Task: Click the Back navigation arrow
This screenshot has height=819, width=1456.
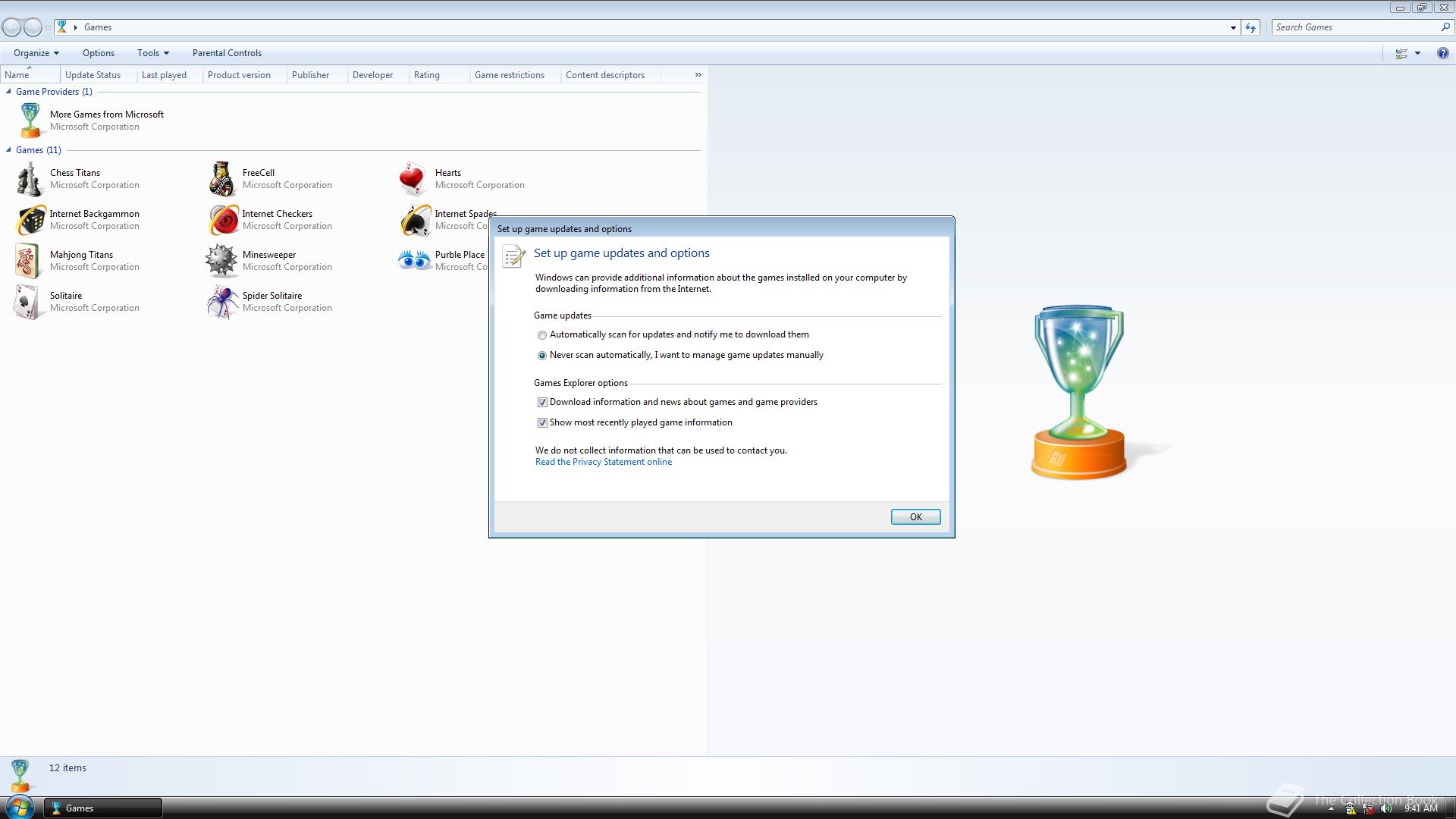Action: pyautogui.click(x=11, y=27)
